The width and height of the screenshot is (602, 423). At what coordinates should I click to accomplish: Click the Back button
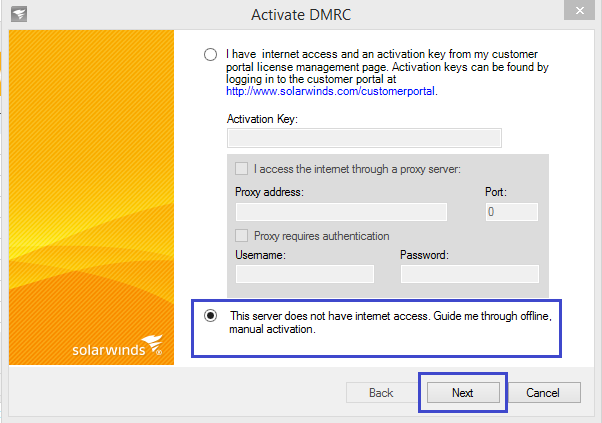point(381,393)
